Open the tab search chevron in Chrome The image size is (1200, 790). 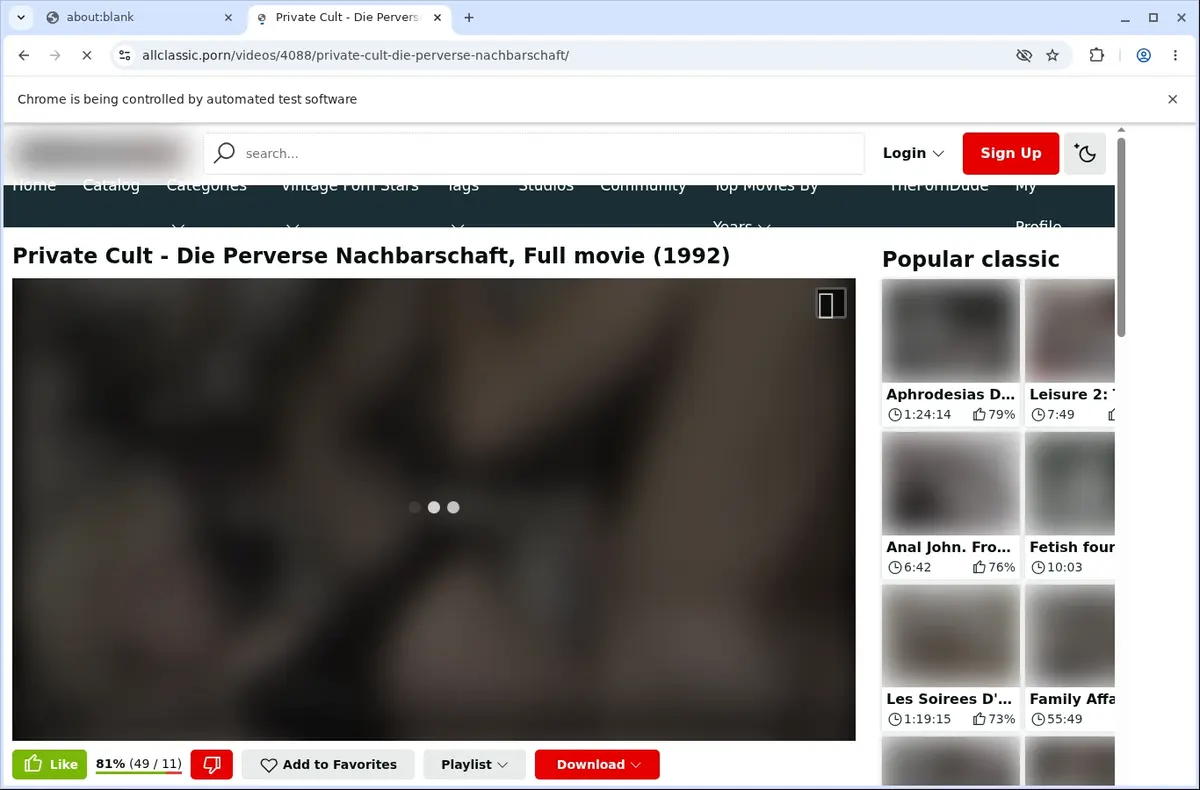[20, 17]
